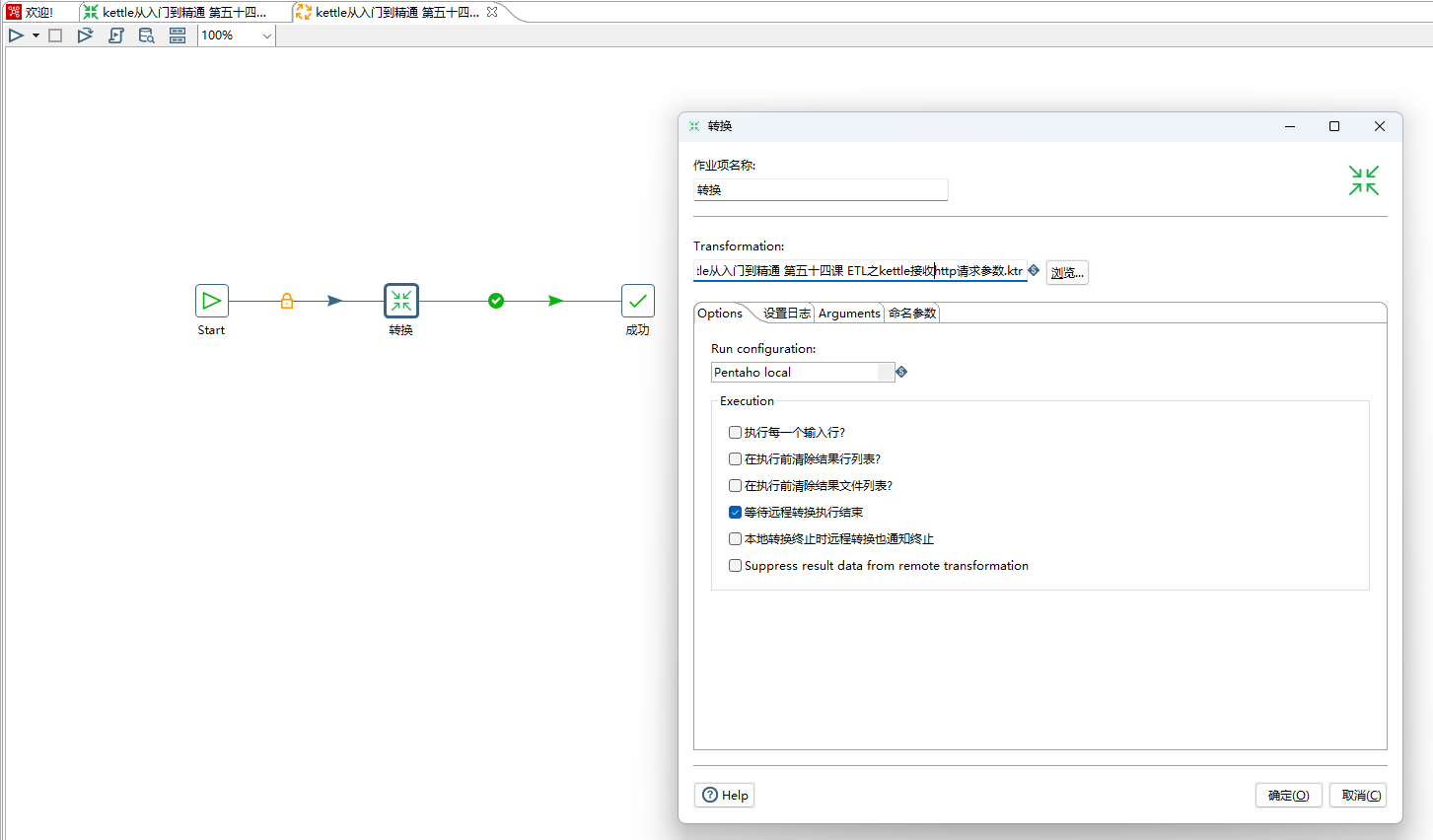Click the 浏览... browse button

tap(1067, 273)
